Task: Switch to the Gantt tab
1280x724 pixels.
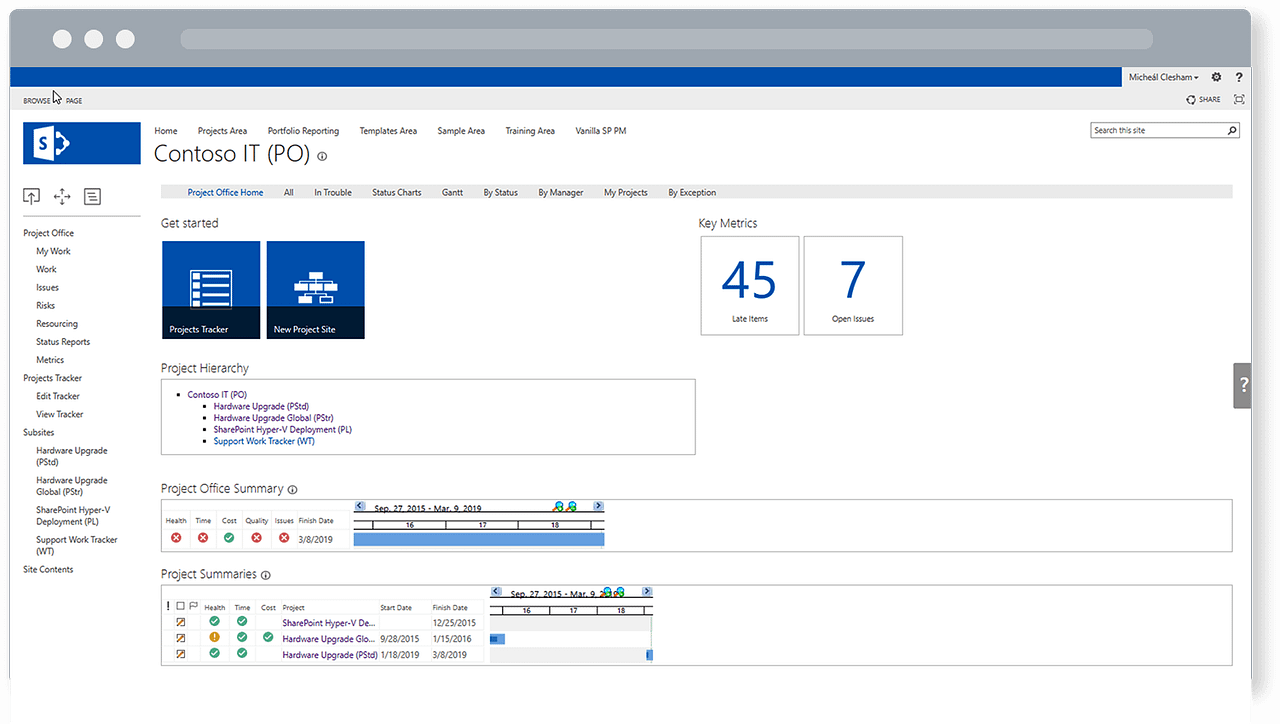Action: 452,192
